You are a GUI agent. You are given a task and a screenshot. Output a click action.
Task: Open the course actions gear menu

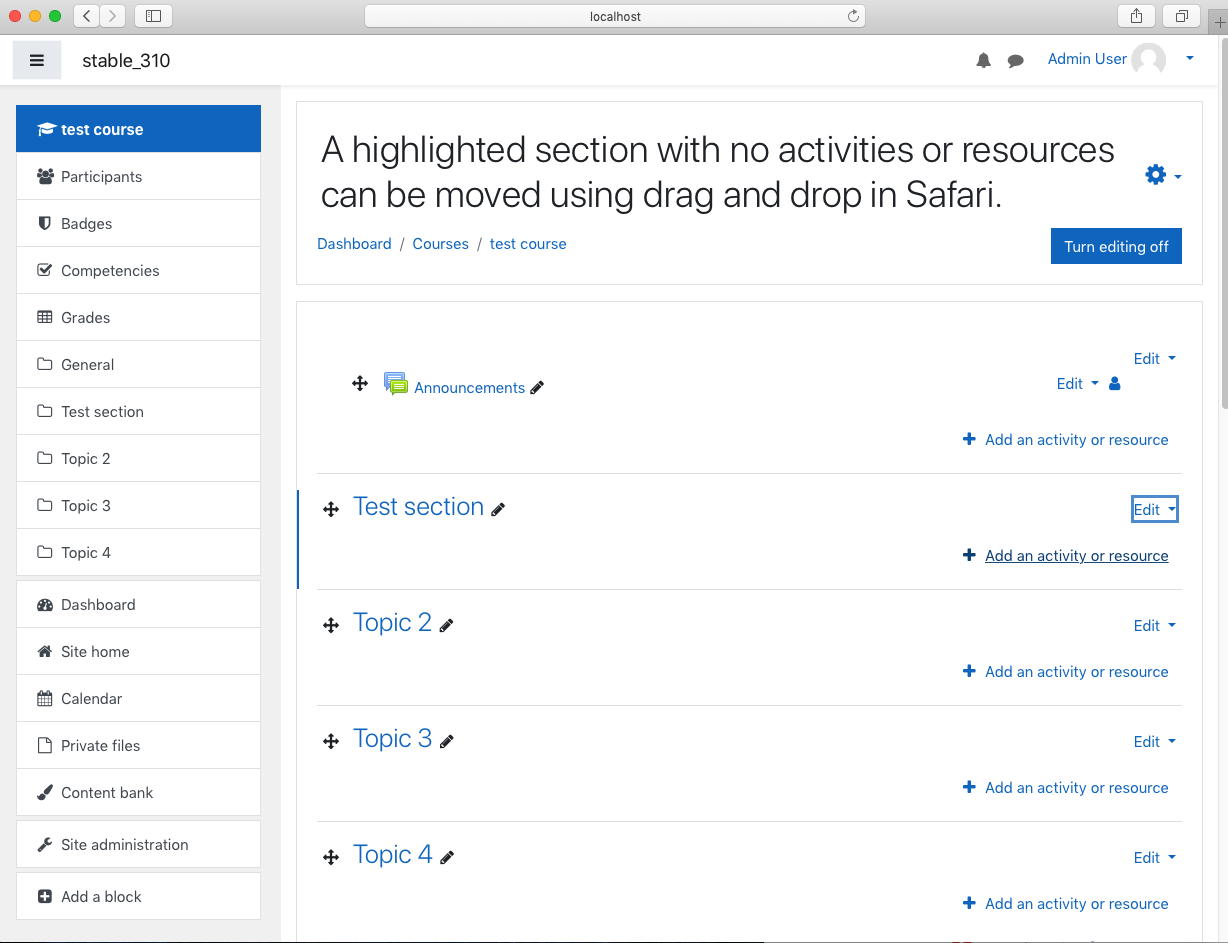[1163, 176]
